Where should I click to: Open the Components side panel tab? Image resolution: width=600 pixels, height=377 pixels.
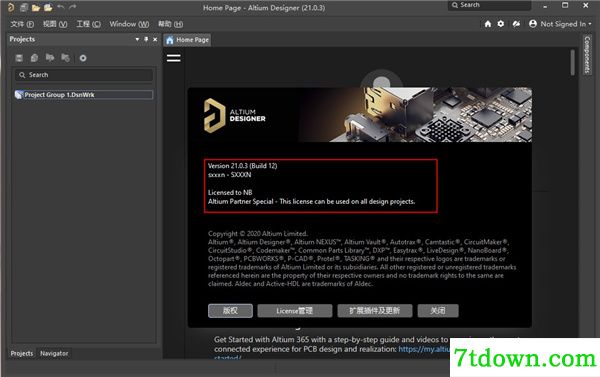coord(587,55)
